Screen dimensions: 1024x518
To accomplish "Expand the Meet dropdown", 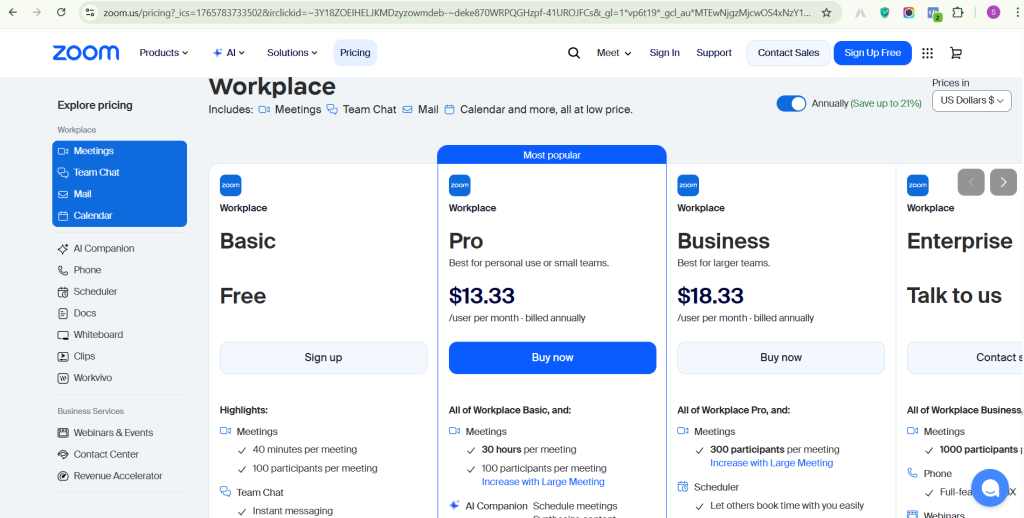I will (614, 53).
